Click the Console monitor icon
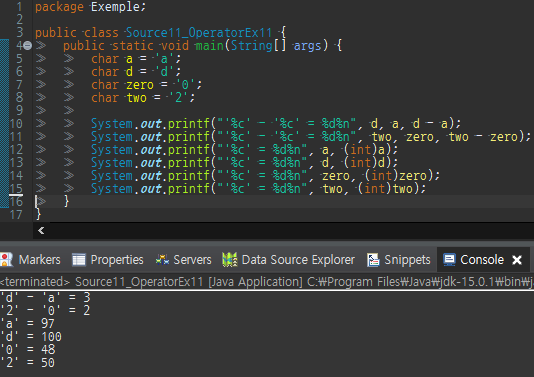 tap(449, 260)
